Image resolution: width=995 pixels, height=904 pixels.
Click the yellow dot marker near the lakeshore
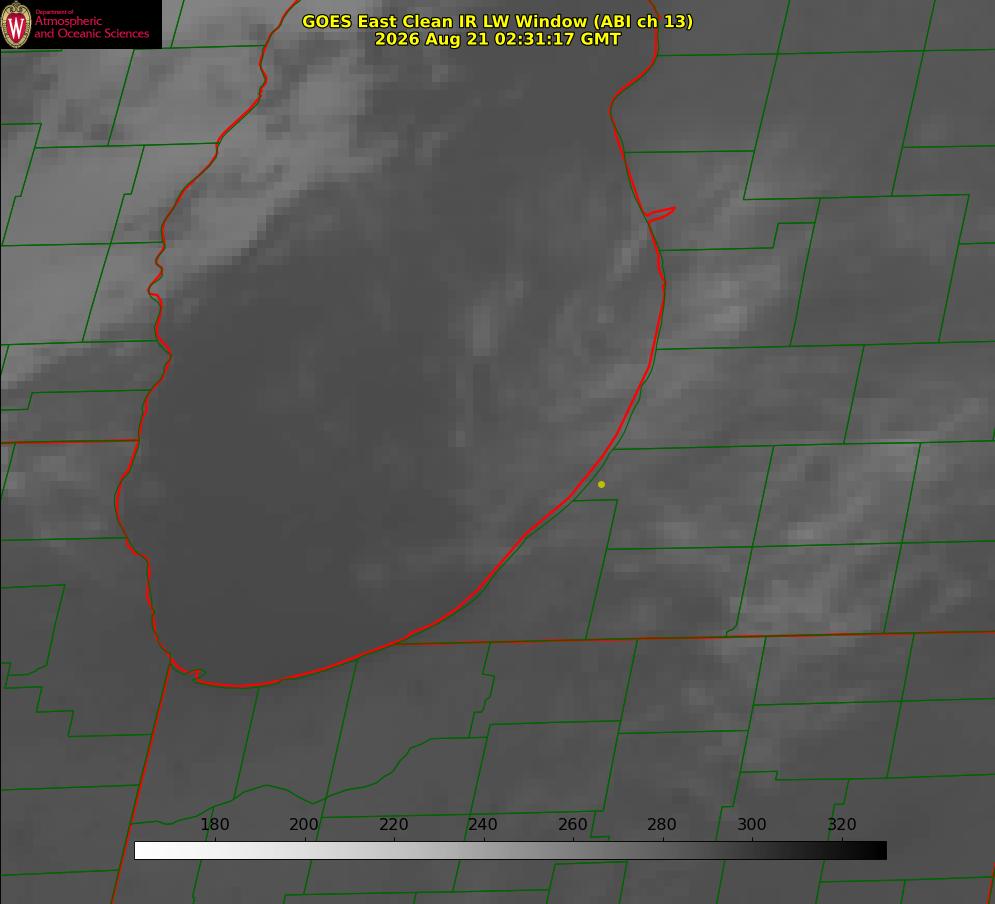(x=601, y=484)
